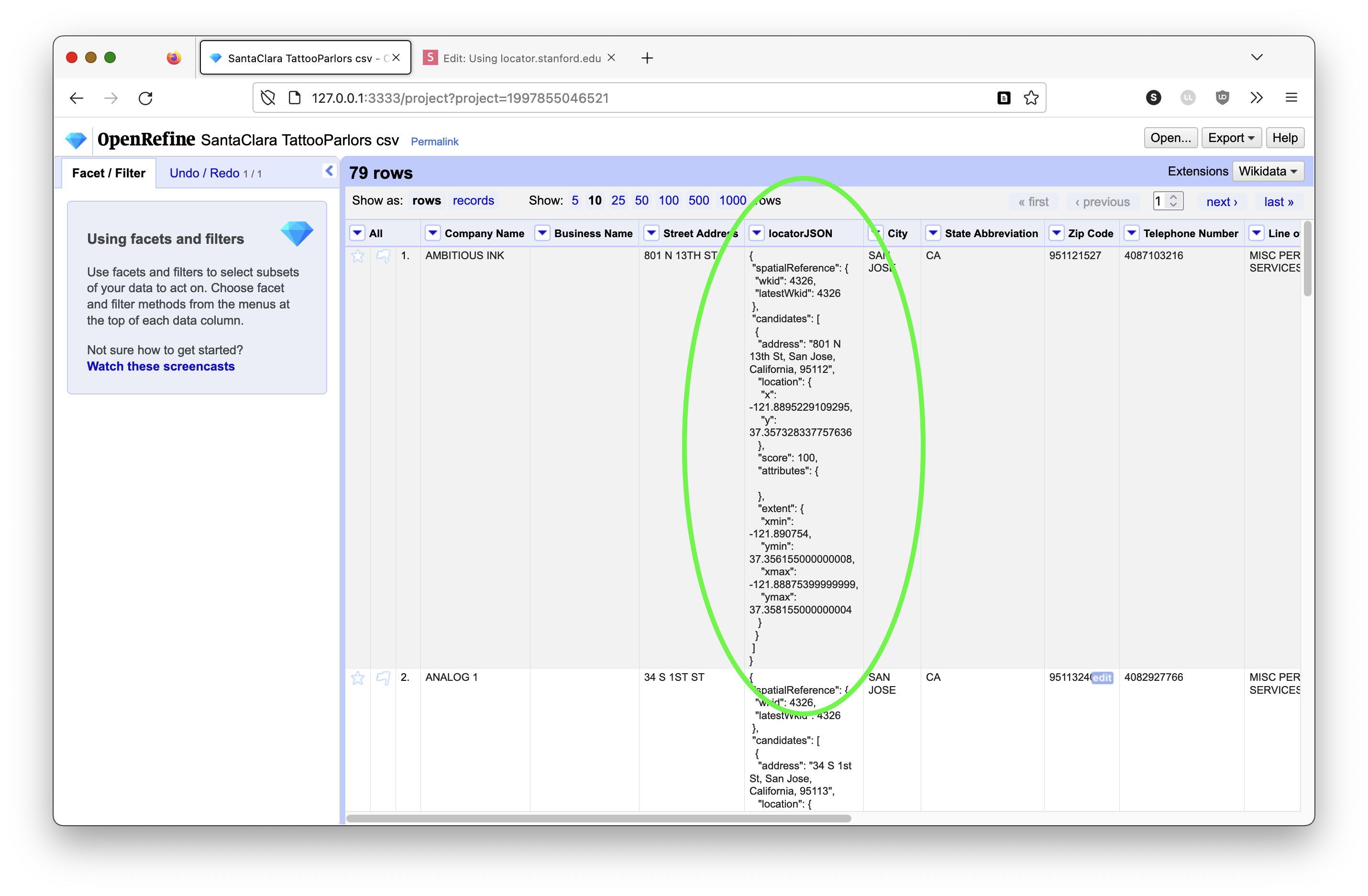Open locatorJSON column dropdown menu
Image resolution: width=1368 pixels, height=896 pixels.
[756, 233]
